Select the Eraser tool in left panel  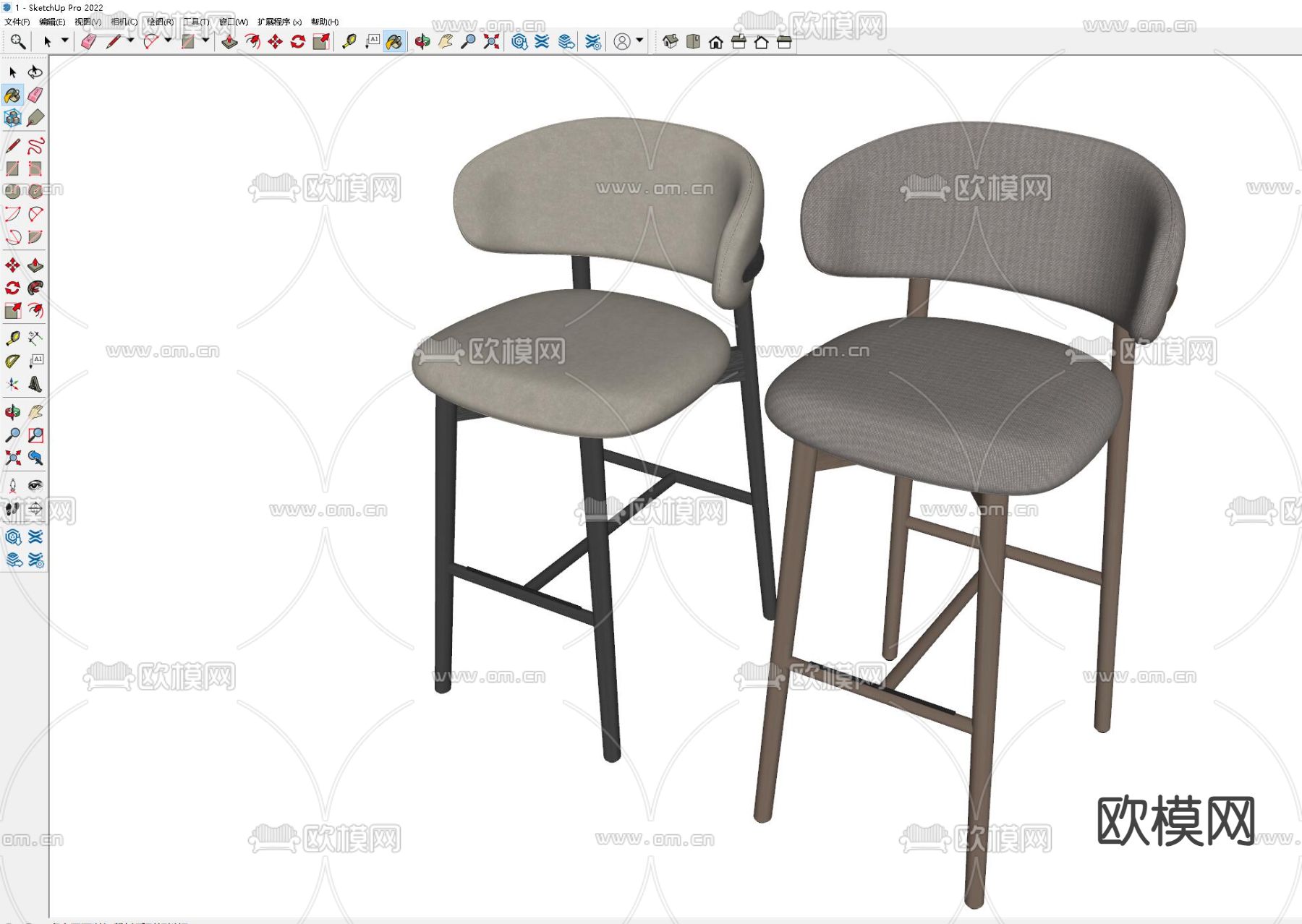(x=35, y=95)
